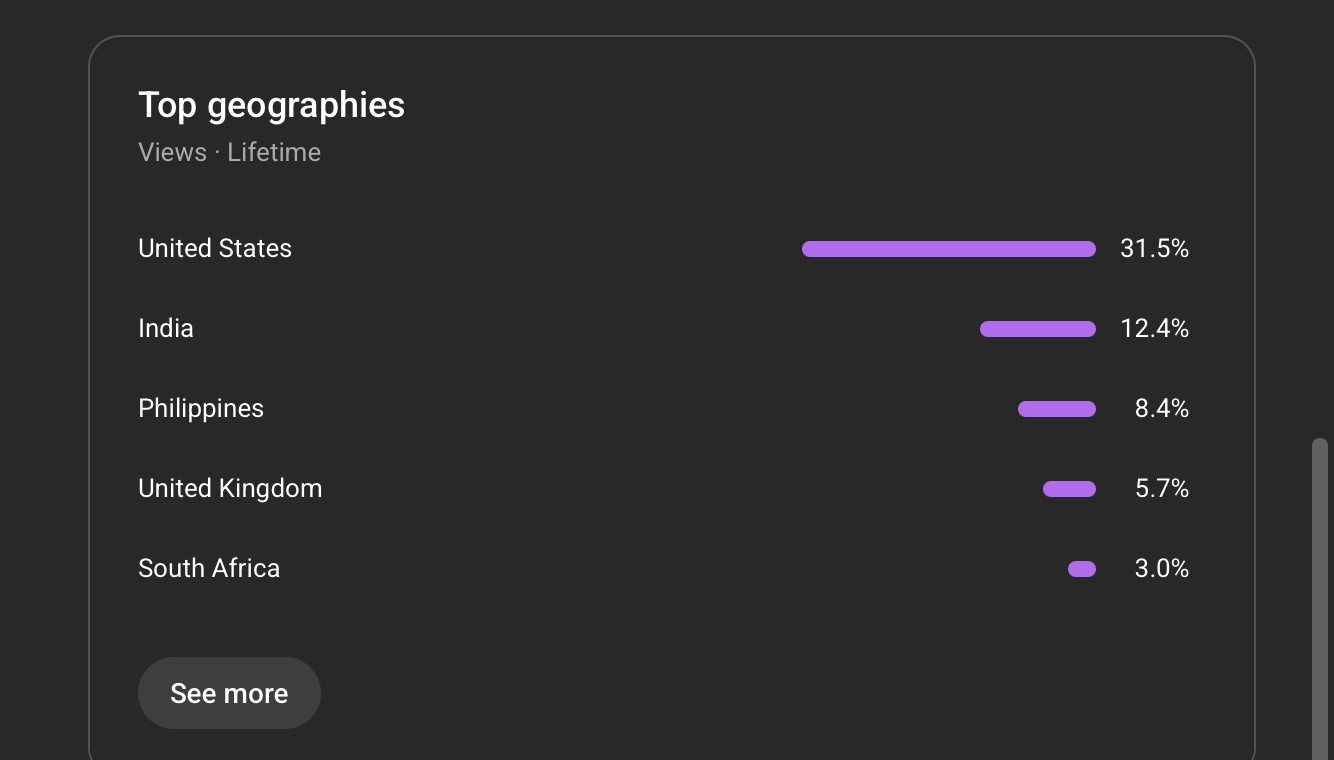Click the Top geographies card heading
1334x760 pixels.
coord(271,105)
